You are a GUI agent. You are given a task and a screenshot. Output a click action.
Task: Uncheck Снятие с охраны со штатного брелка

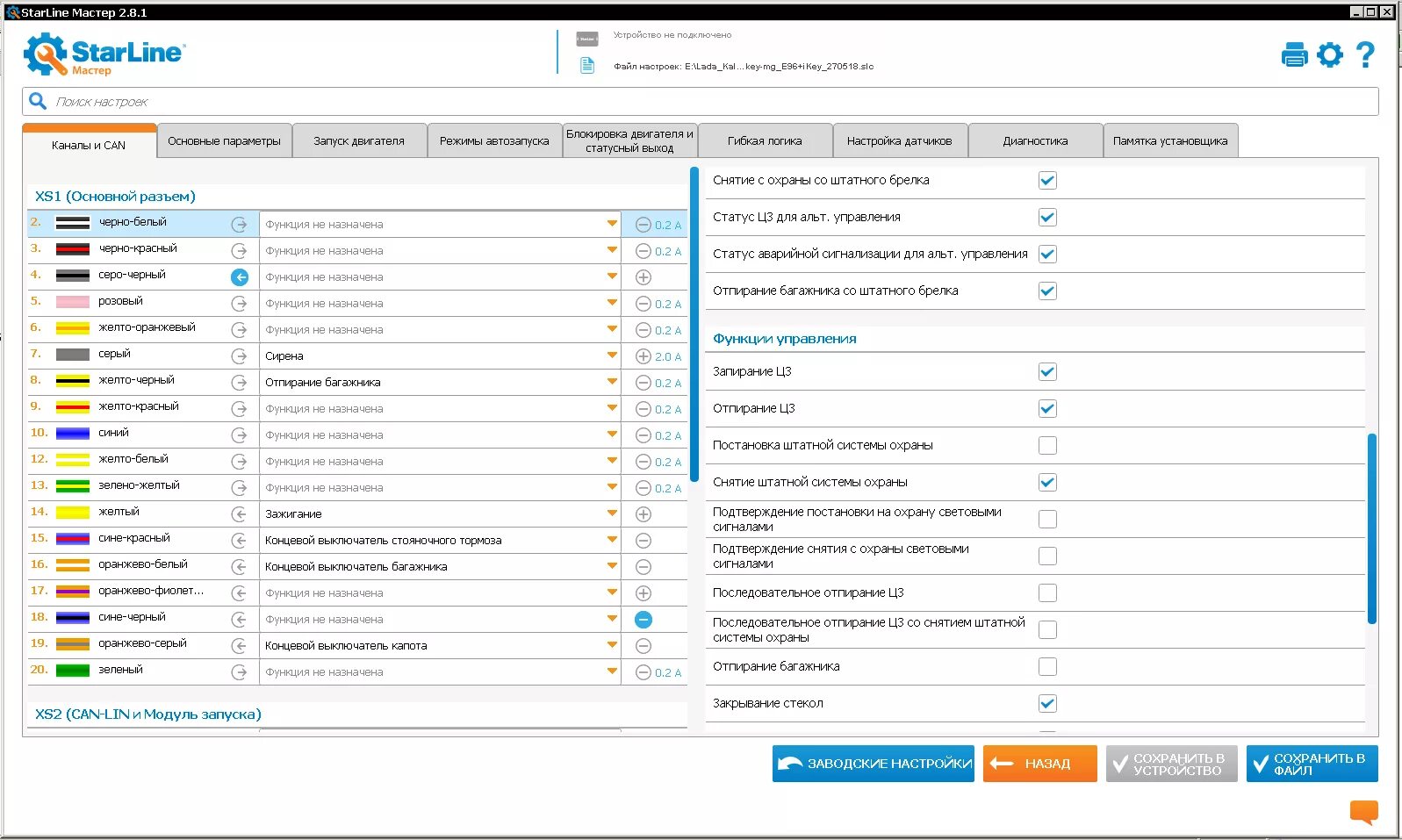click(1047, 180)
